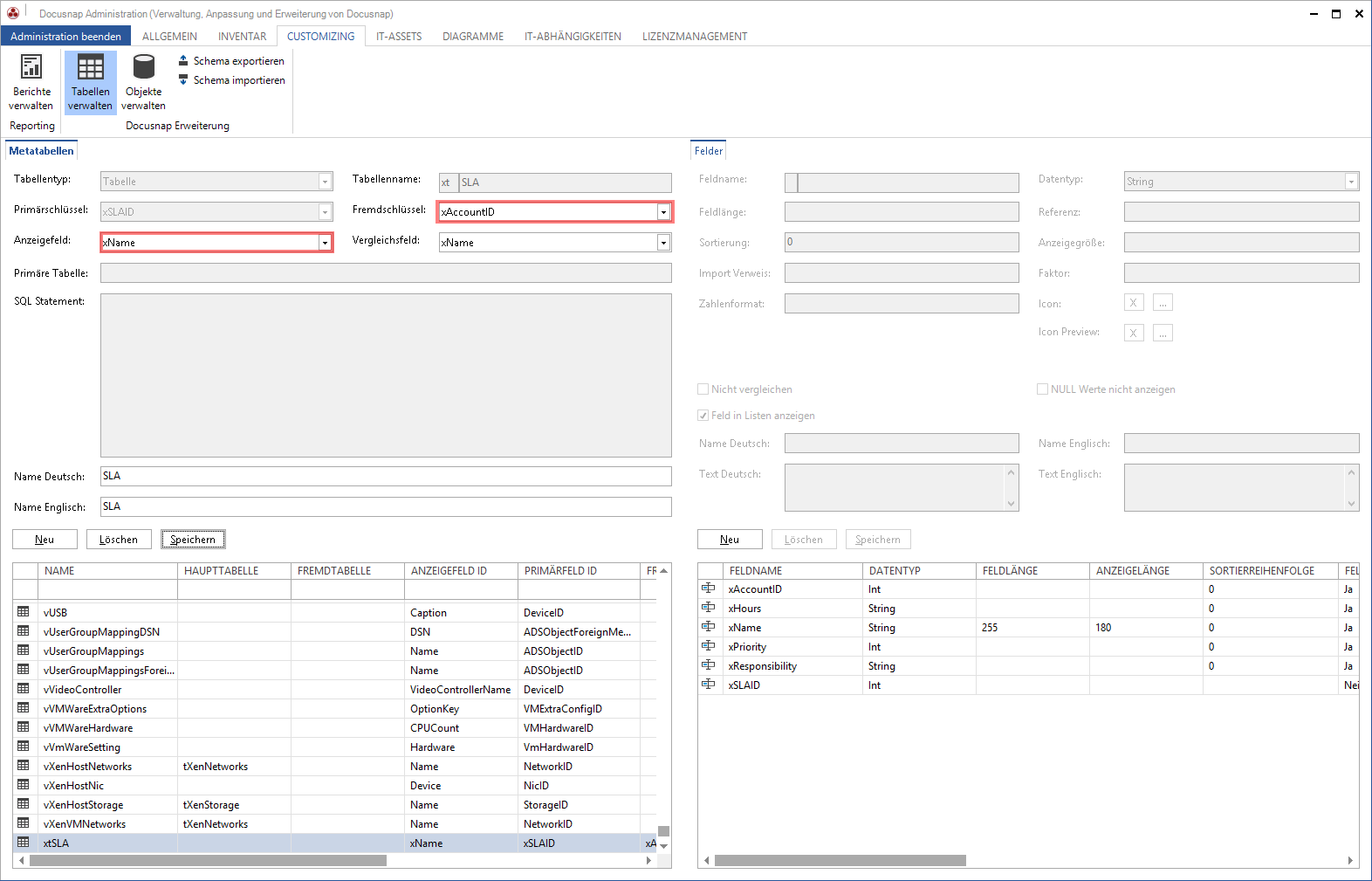Image resolution: width=1372 pixels, height=881 pixels.
Task: Click field icon of xHours row
Action: [709, 608]
